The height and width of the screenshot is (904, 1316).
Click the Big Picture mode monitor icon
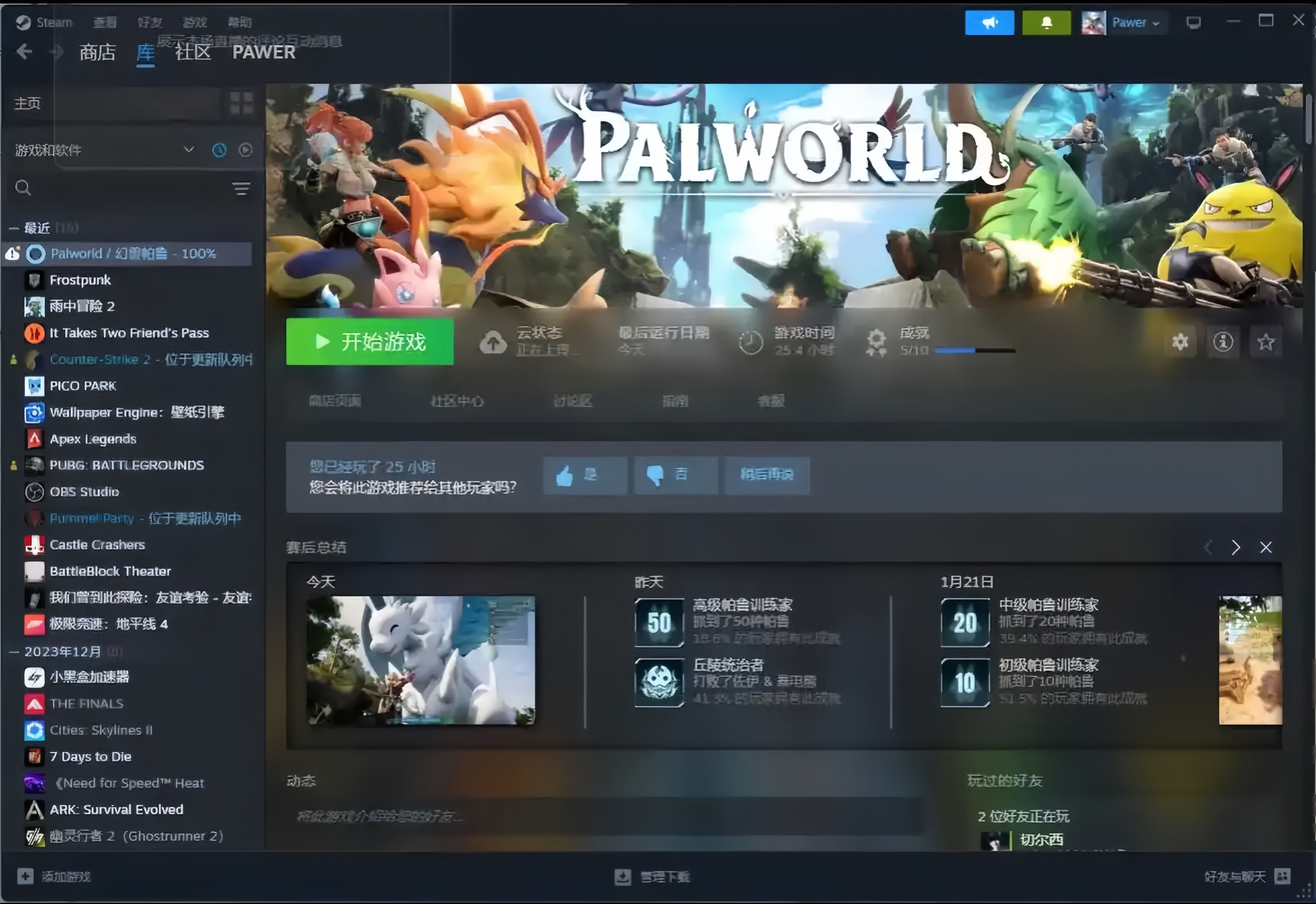pyautogui.click(x=1194, y=23)
